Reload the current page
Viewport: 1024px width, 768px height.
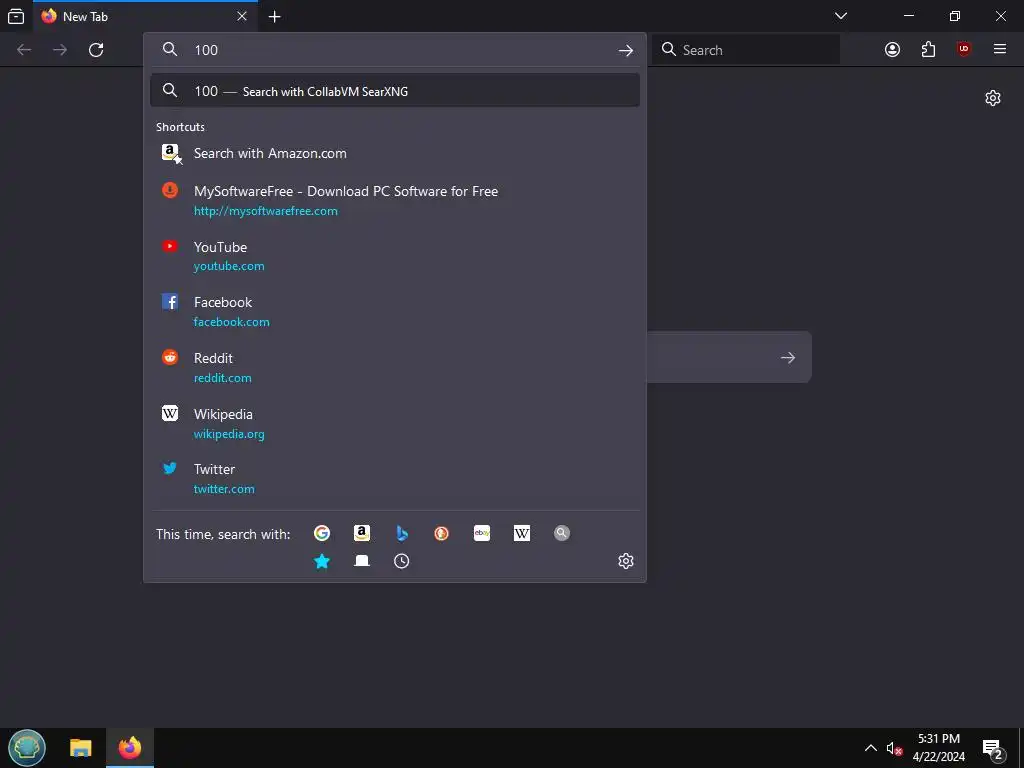96,50
